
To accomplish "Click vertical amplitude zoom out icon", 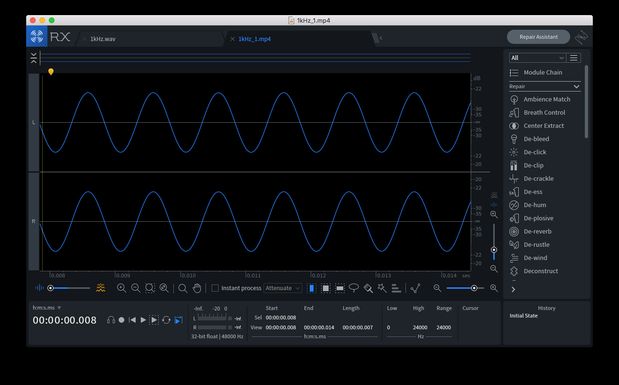I will (x=494, y=269).
